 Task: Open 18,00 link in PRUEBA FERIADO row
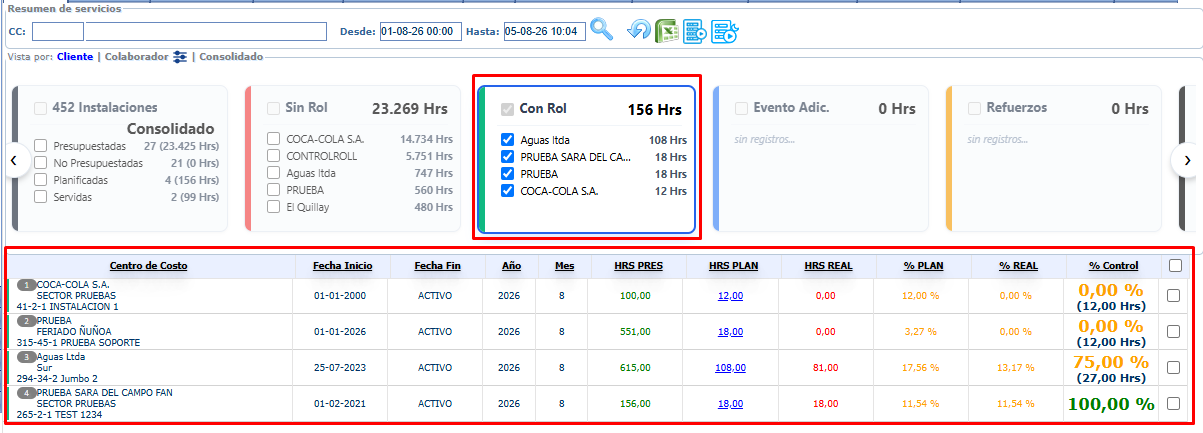click(730, 332)
